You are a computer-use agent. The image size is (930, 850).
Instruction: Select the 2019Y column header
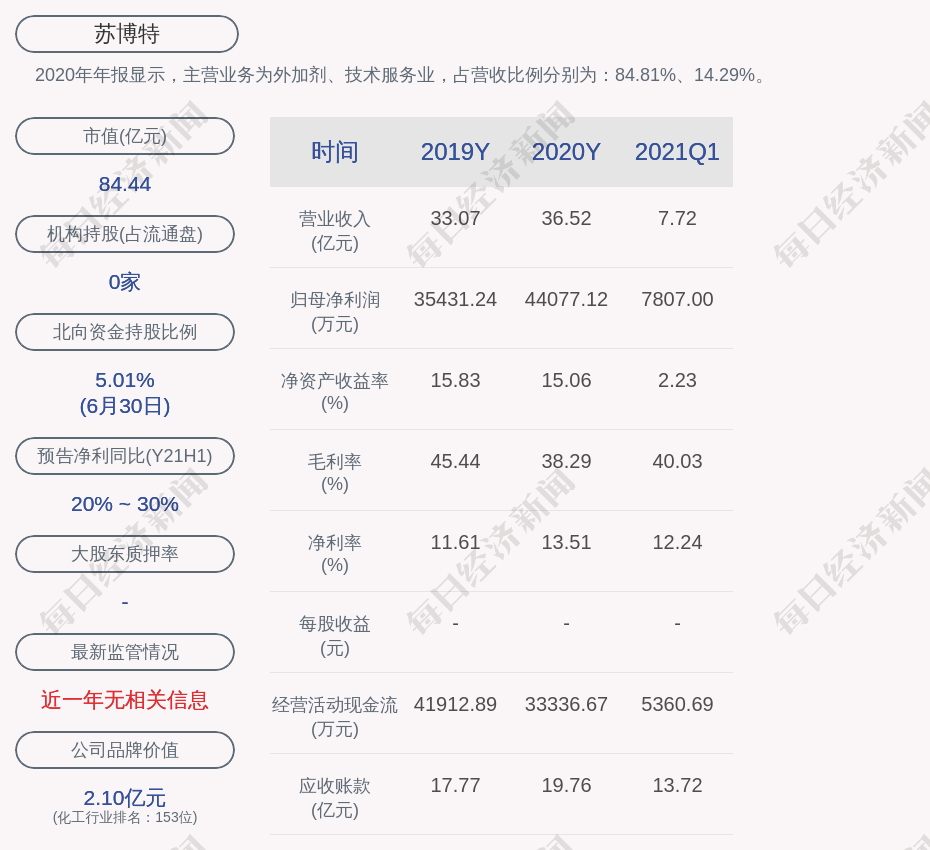pos(455,152)
